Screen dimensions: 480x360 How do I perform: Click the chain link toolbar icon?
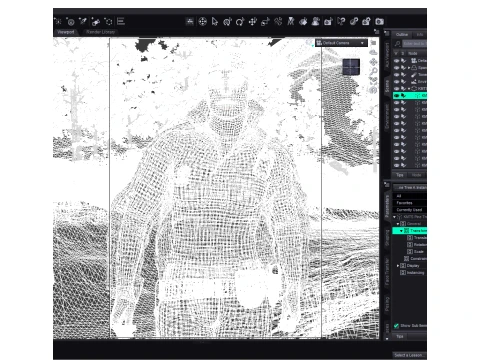pyautogui.click(x=354, y=22)
